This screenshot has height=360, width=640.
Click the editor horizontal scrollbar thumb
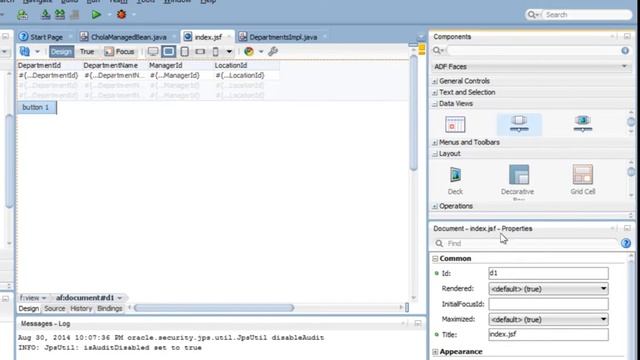[x=214, y=308]
